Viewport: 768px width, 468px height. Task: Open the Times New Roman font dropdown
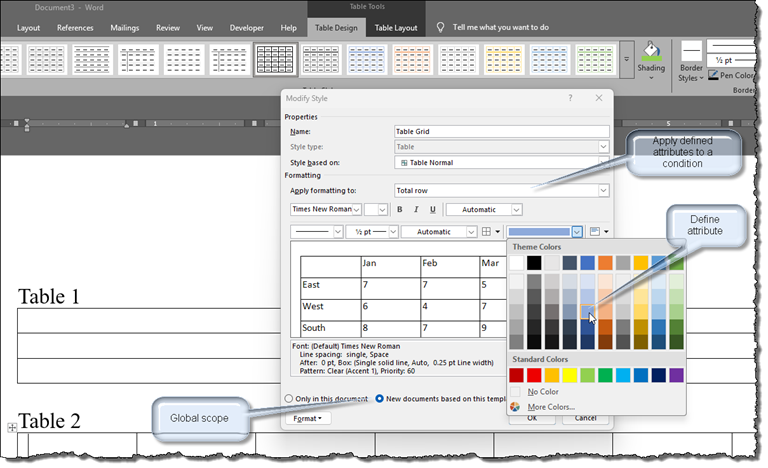click(357, 210)
